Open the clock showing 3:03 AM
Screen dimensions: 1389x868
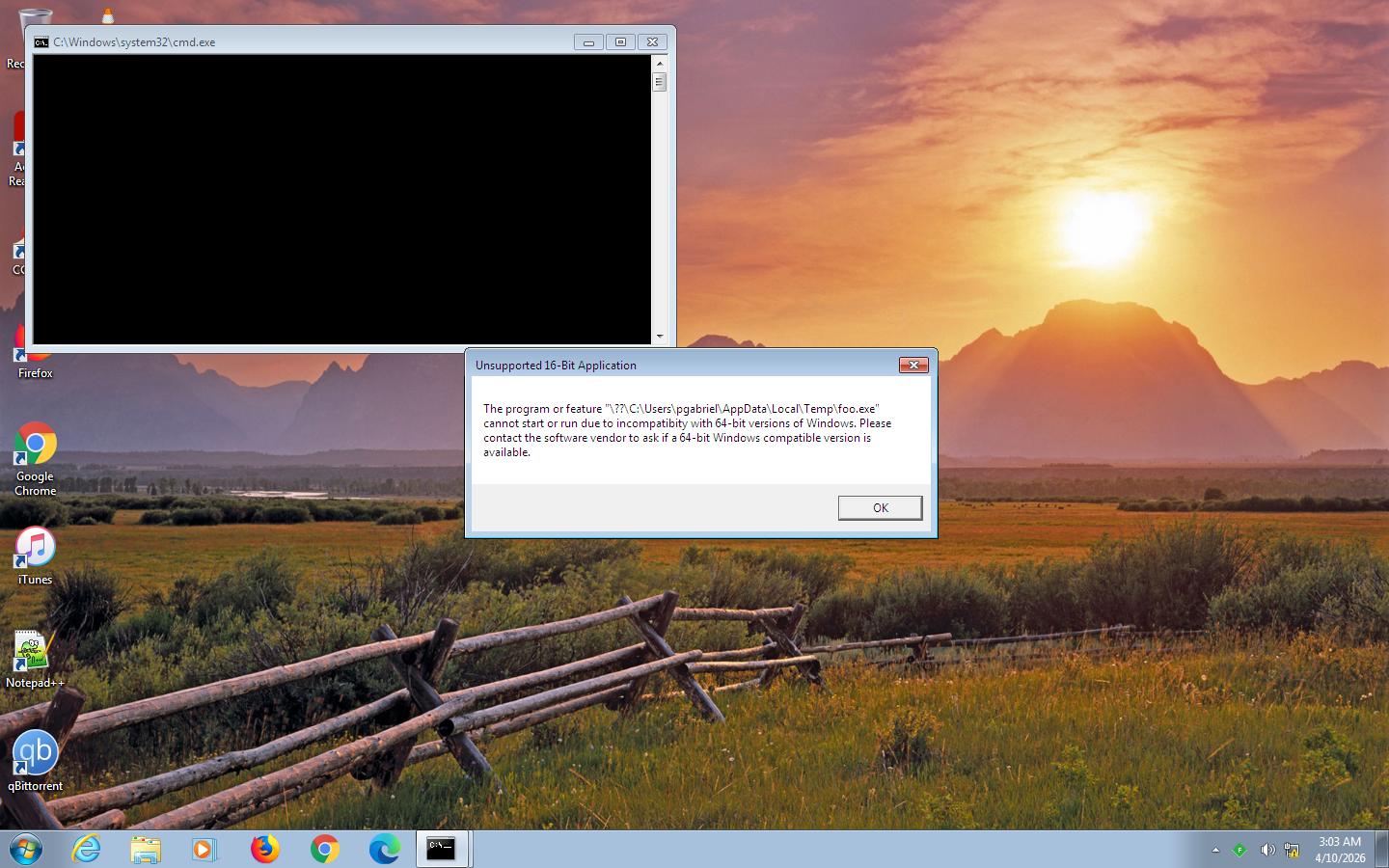pyautogui.click(x=1339, y=850)
